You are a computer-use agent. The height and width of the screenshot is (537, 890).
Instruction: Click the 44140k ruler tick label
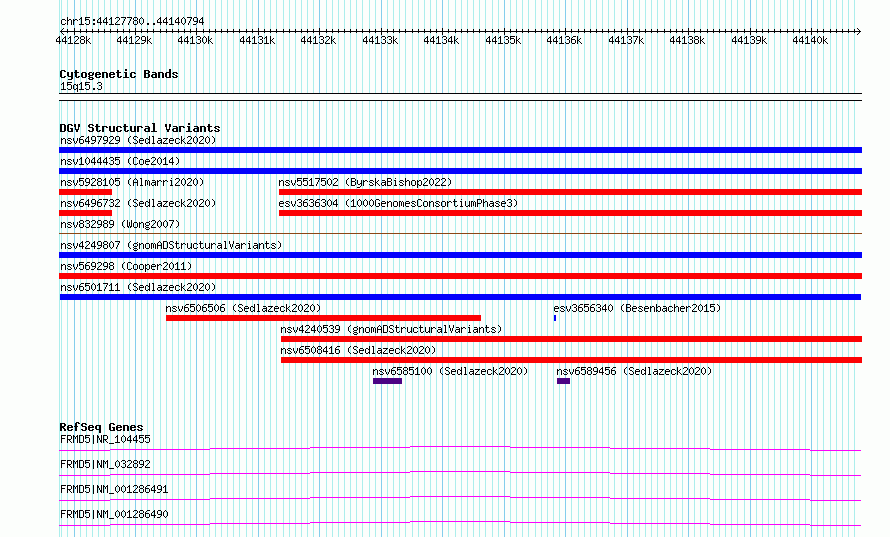(811, 40)
